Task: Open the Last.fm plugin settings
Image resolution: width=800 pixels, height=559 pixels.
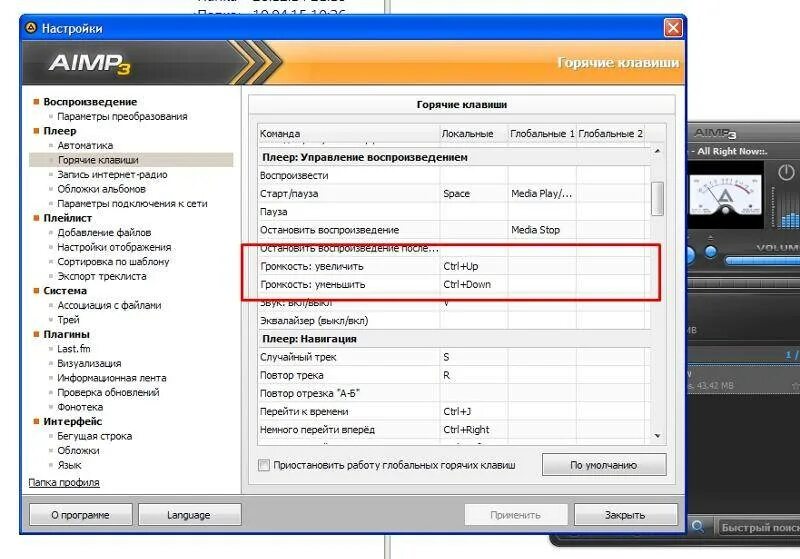Action: 73,349
